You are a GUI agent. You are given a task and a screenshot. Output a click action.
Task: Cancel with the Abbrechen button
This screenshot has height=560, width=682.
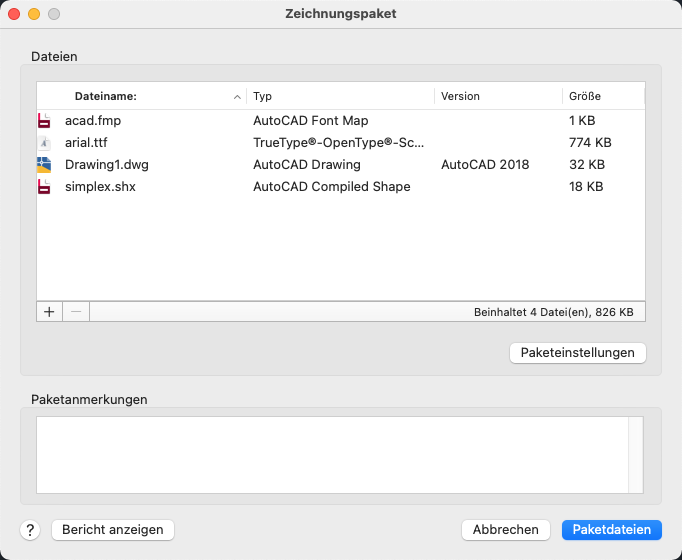[506, 530]
